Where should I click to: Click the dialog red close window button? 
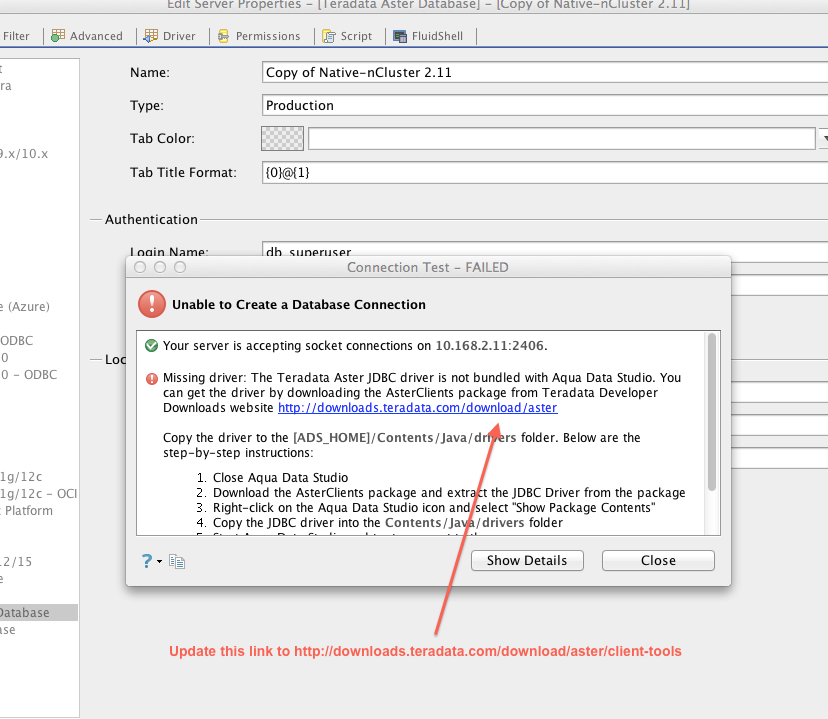pos(140,267)
